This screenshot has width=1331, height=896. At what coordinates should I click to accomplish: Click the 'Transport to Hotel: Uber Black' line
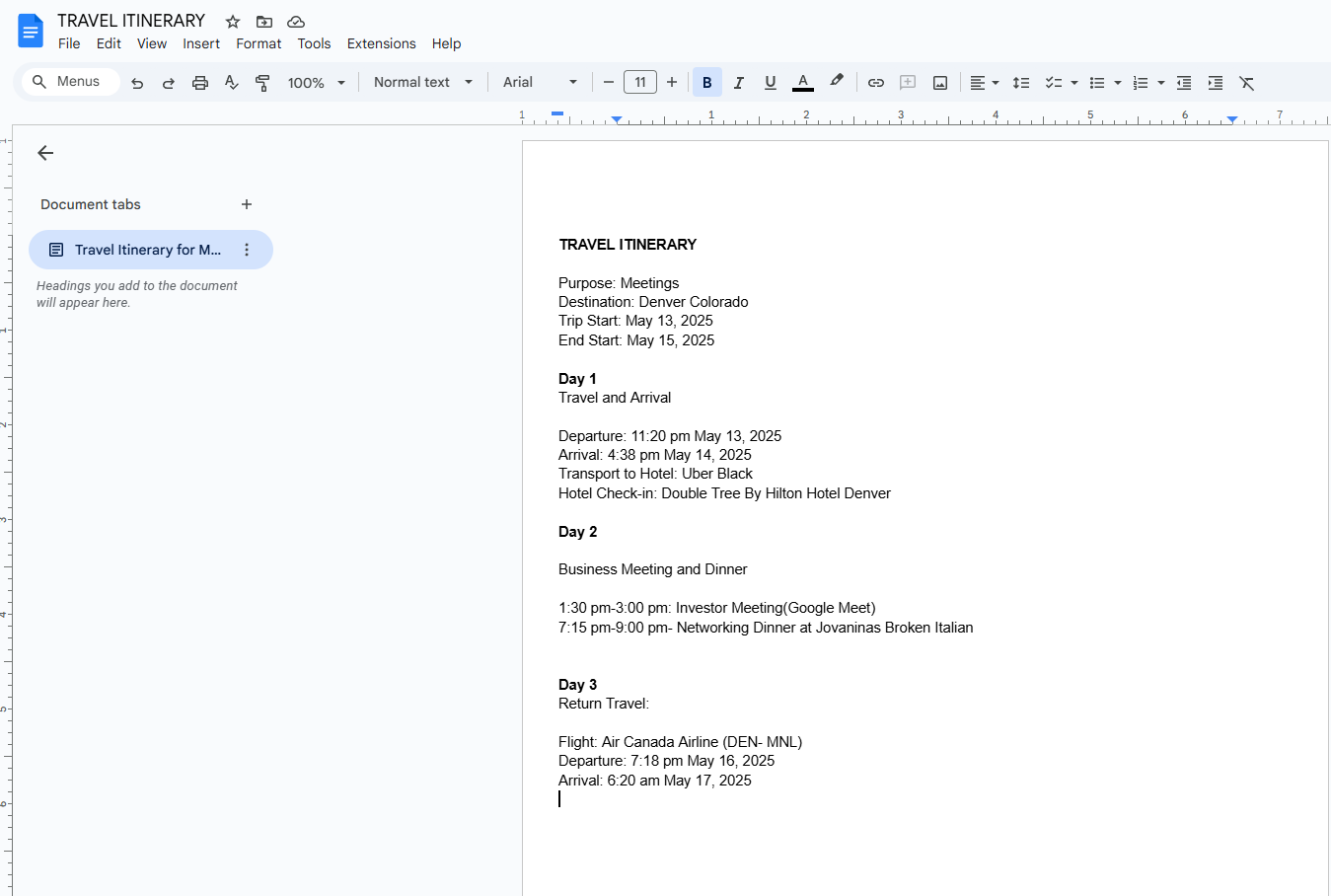[x=655, y=474]
